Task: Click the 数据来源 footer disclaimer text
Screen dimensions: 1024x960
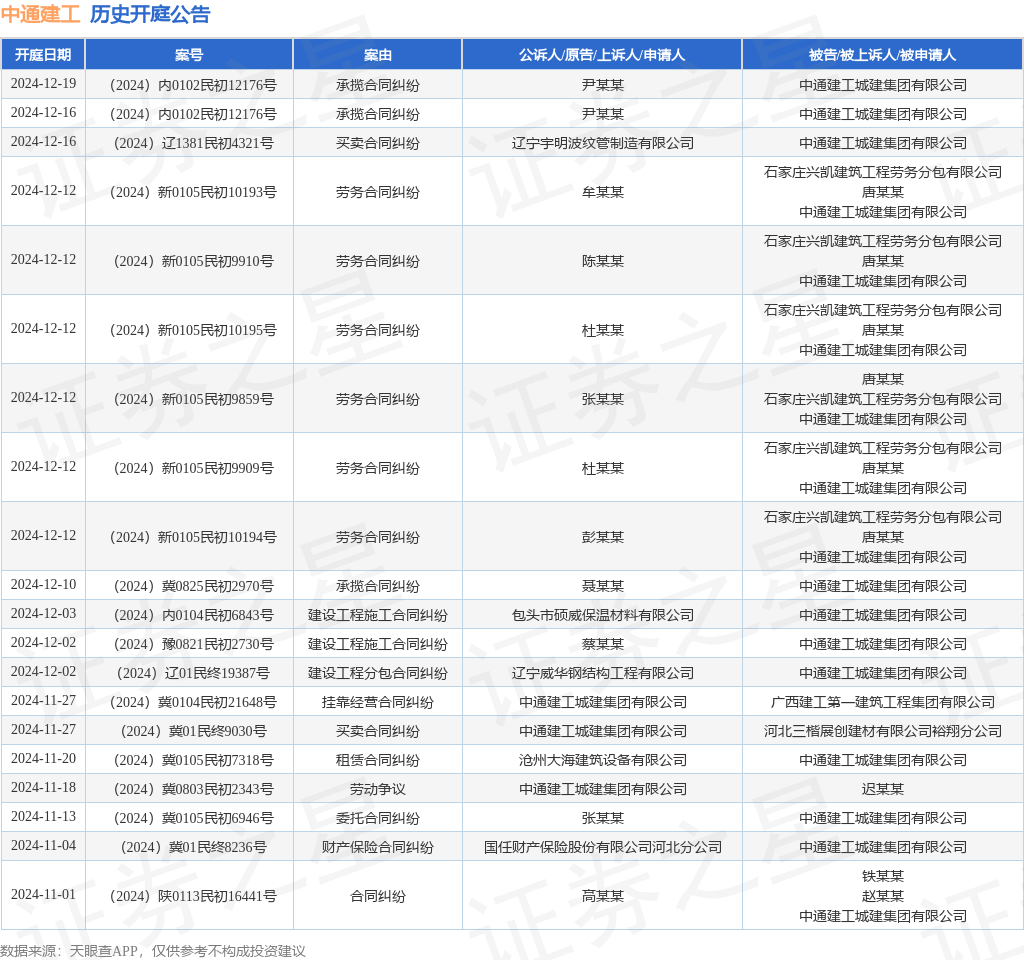Action: 153,951
